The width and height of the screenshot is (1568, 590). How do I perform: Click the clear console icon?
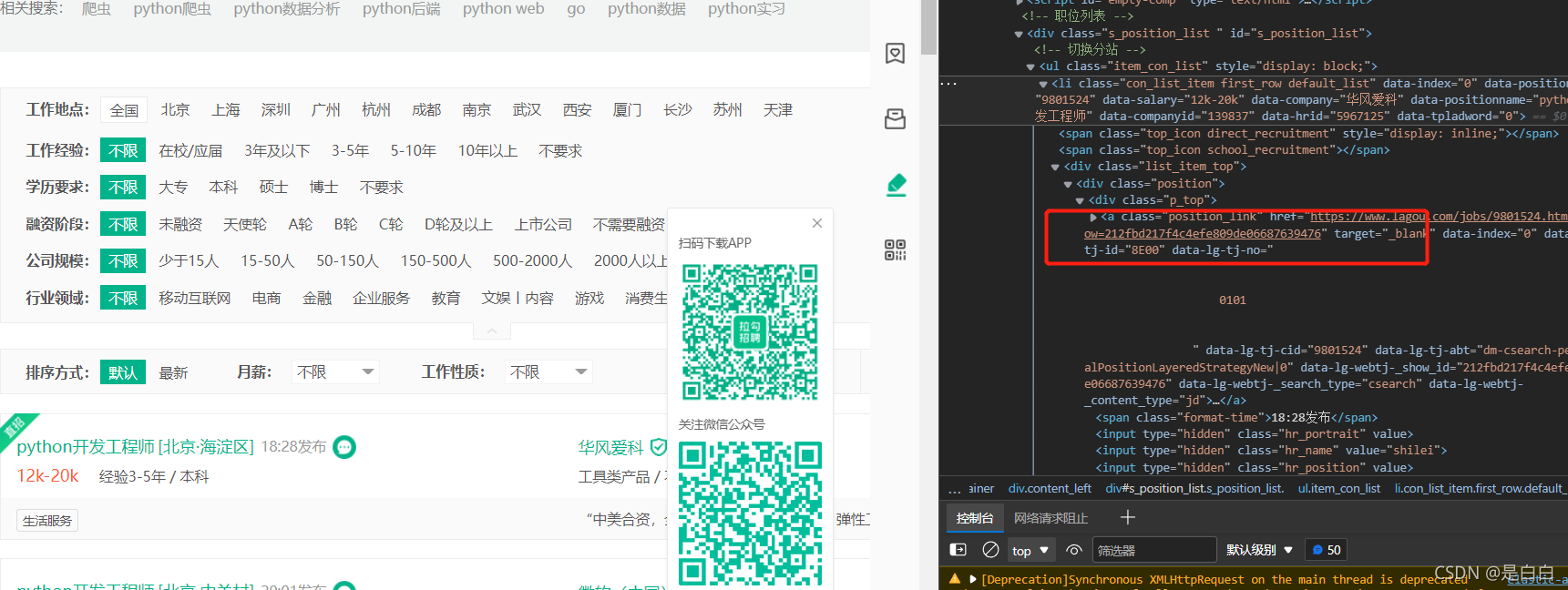[x=990, y=550]
